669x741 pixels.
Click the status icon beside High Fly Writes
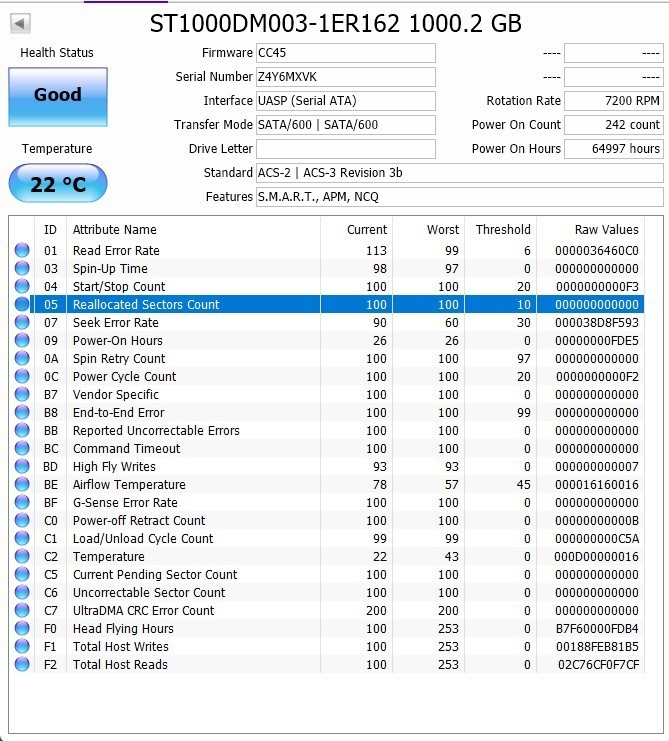pos(22,466)
